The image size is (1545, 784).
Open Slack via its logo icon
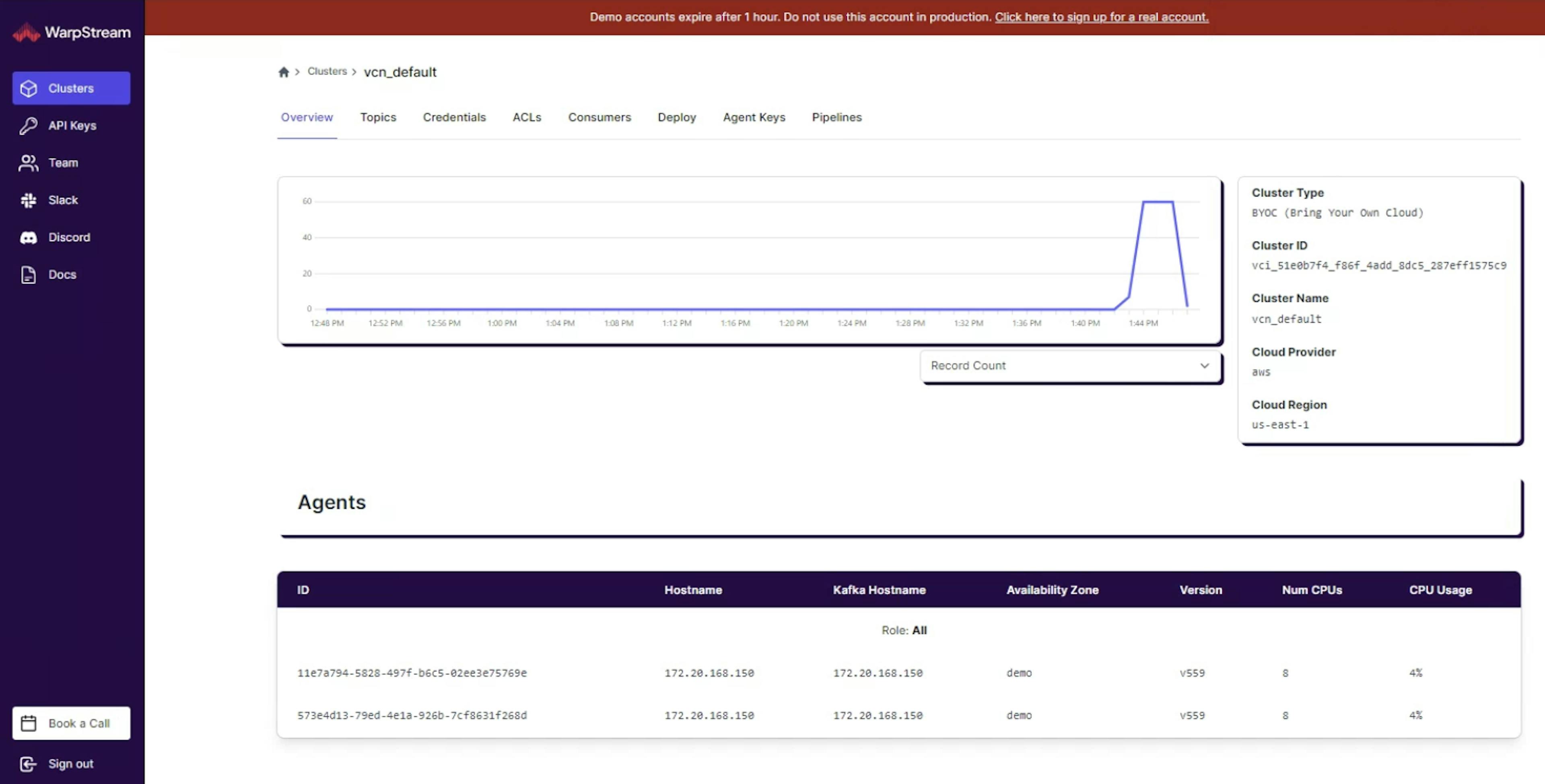(x=28, y=200)
